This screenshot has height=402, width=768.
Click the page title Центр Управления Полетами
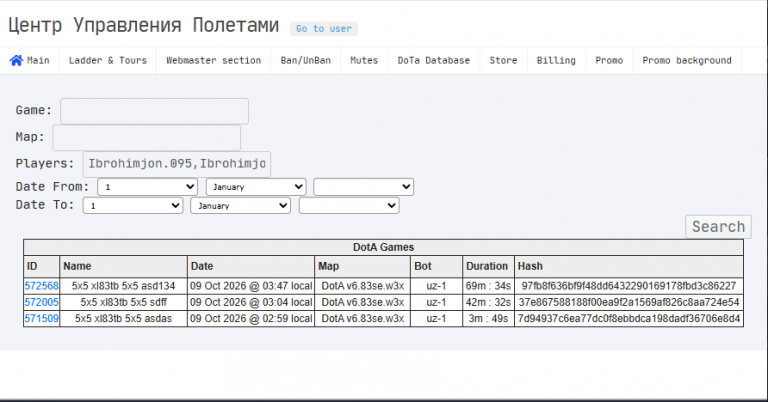tap(144, 25)
